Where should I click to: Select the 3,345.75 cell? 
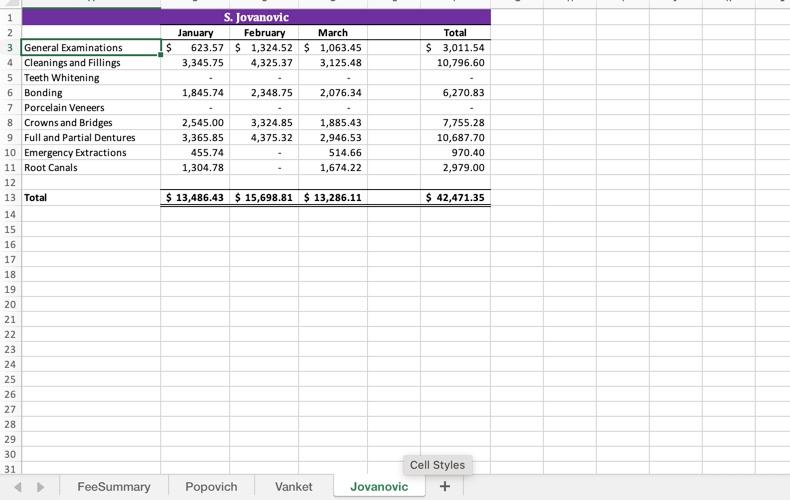pyautogui.click(x=195, y=62)
